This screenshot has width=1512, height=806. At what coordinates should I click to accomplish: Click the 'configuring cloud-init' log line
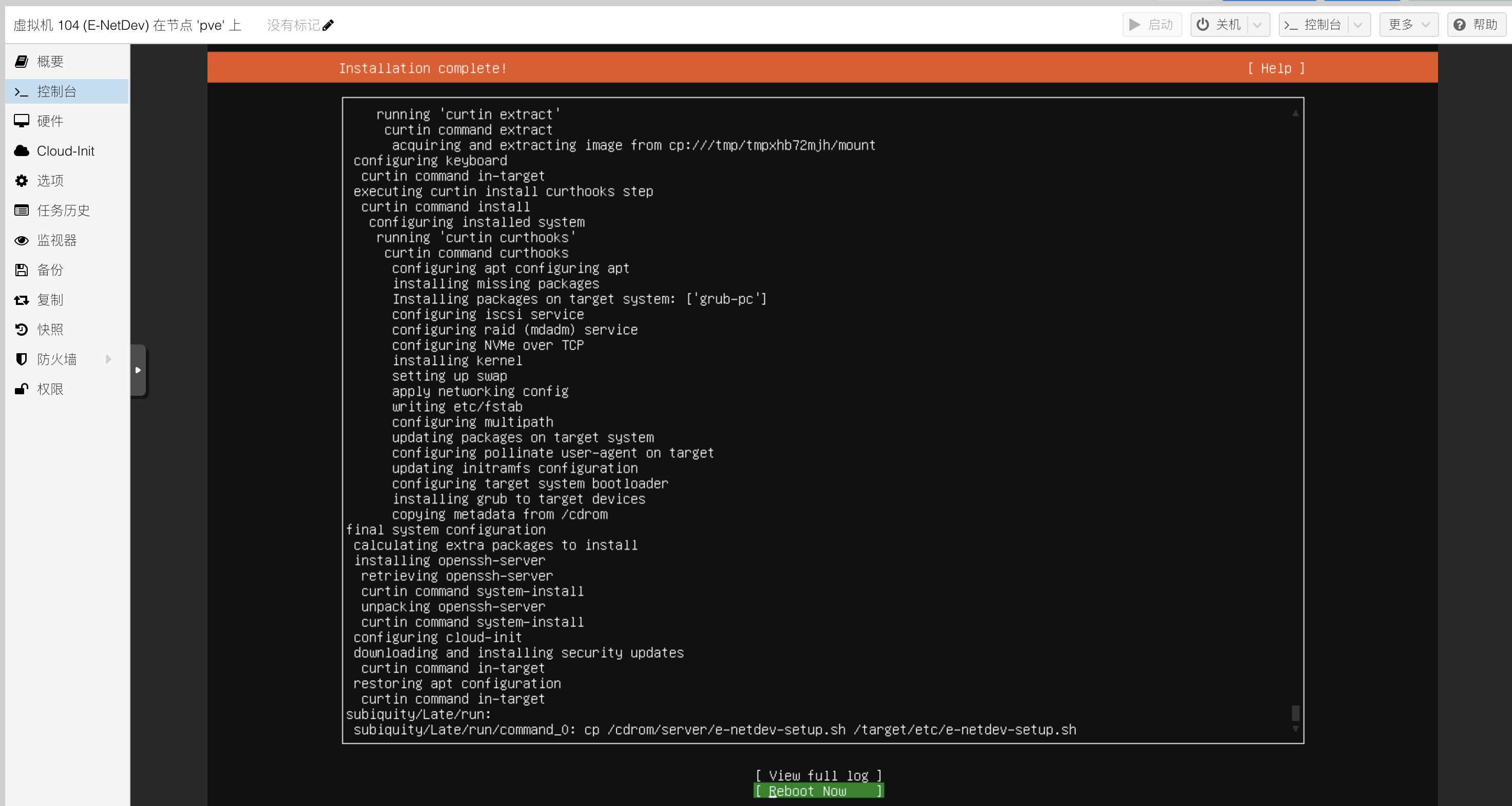pos(438,637)
